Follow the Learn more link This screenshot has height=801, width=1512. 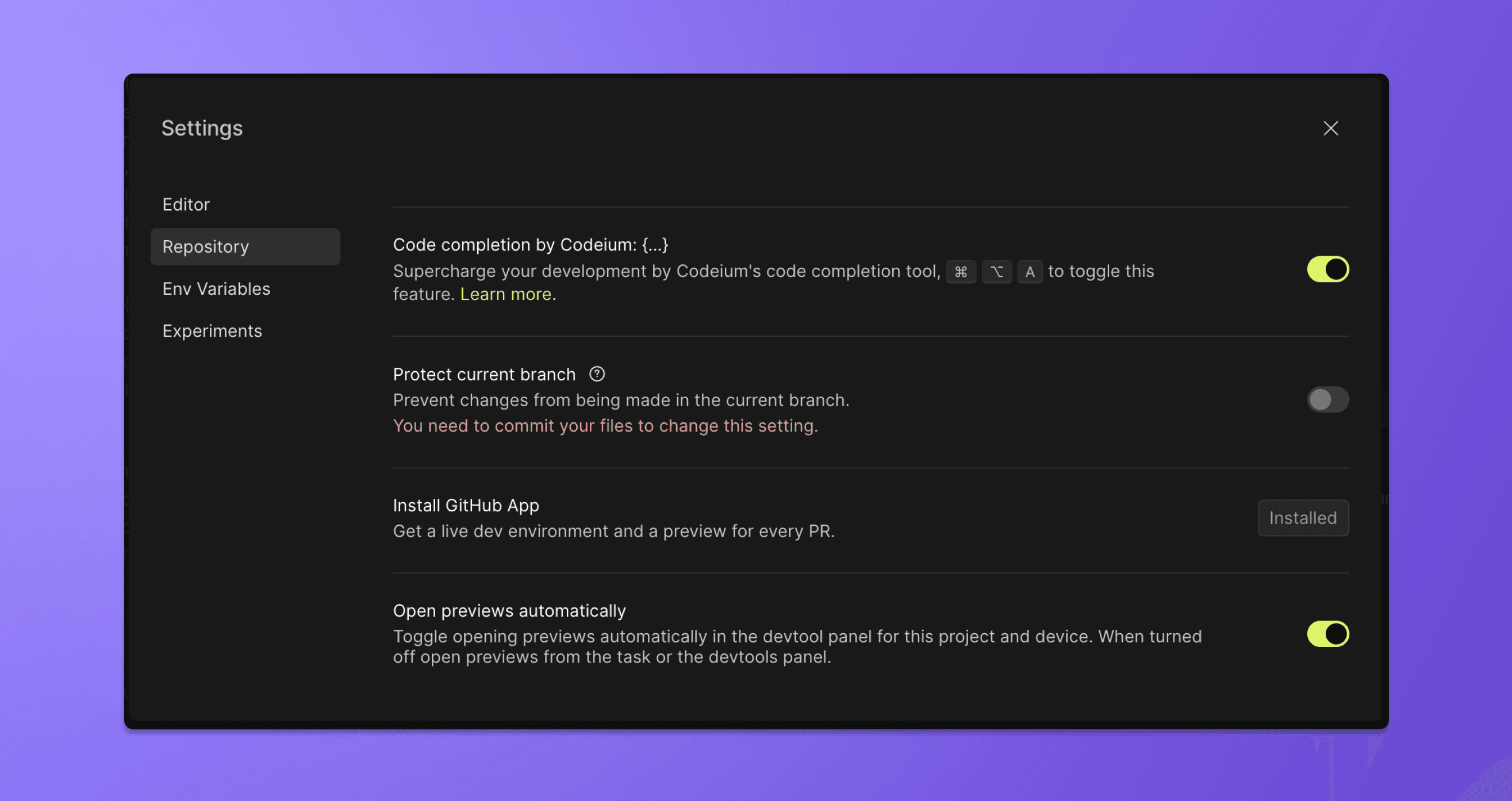click(508, 294)
